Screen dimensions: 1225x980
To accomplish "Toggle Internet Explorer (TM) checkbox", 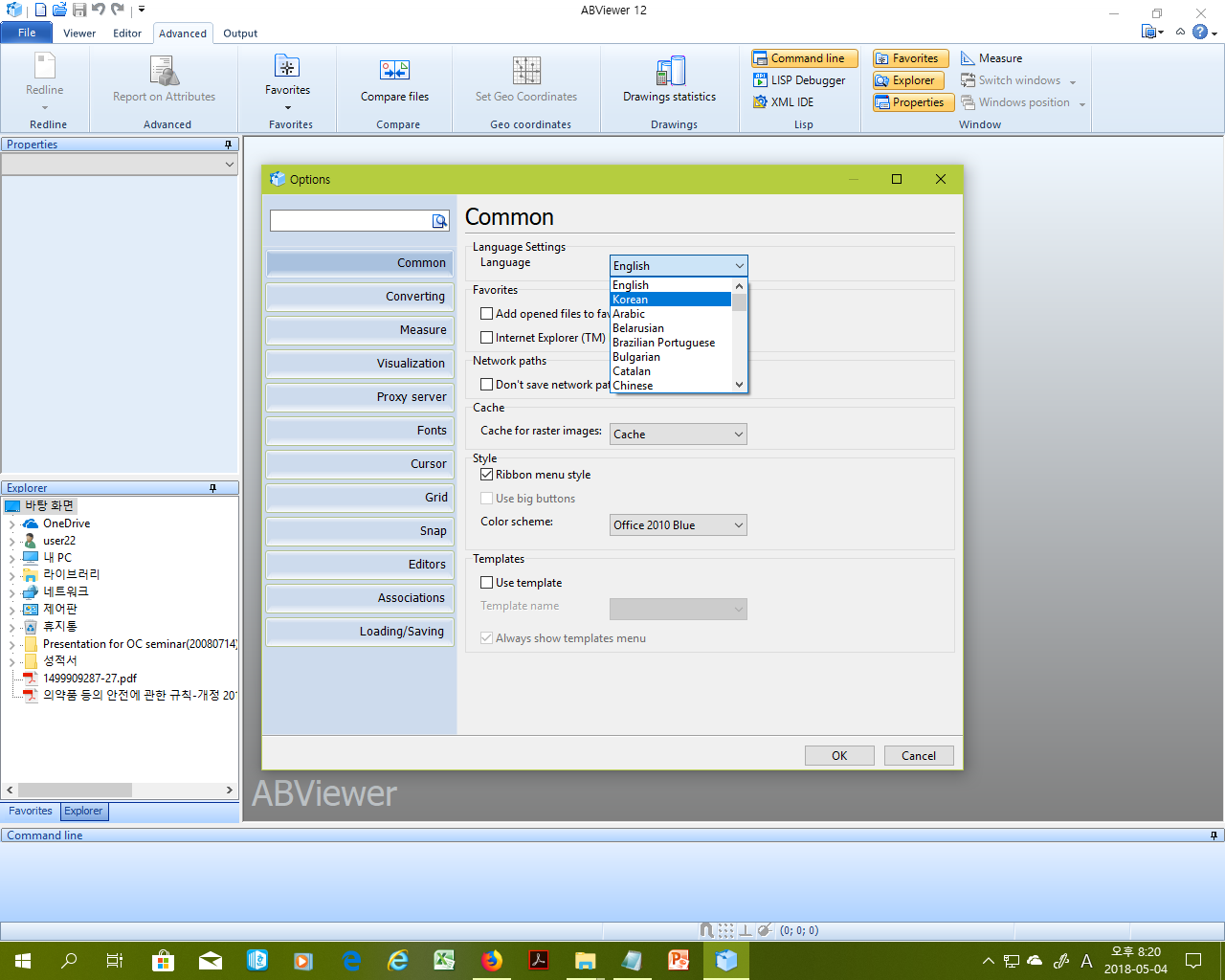I will coord(487,338).
